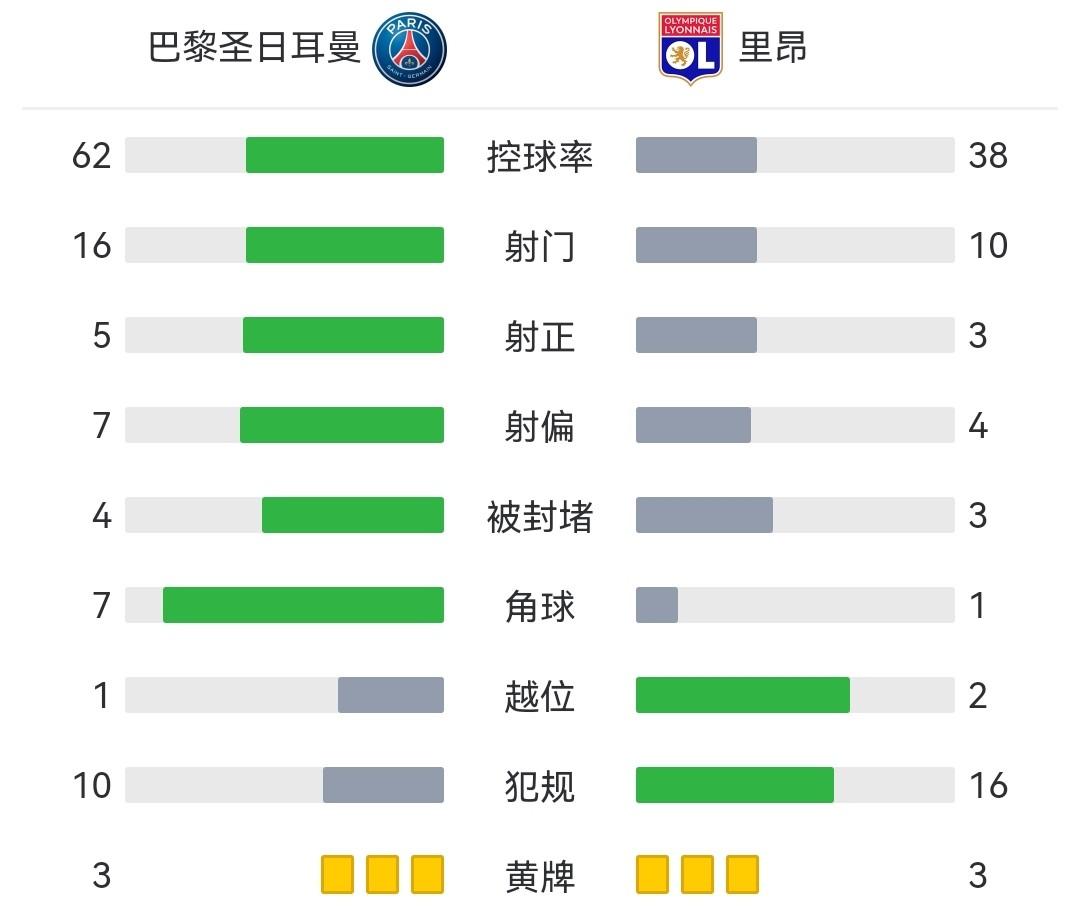The width and height of the screenshot is (1080, 917).
Task: Click the 被封堵 stat label
Action: 540,516
